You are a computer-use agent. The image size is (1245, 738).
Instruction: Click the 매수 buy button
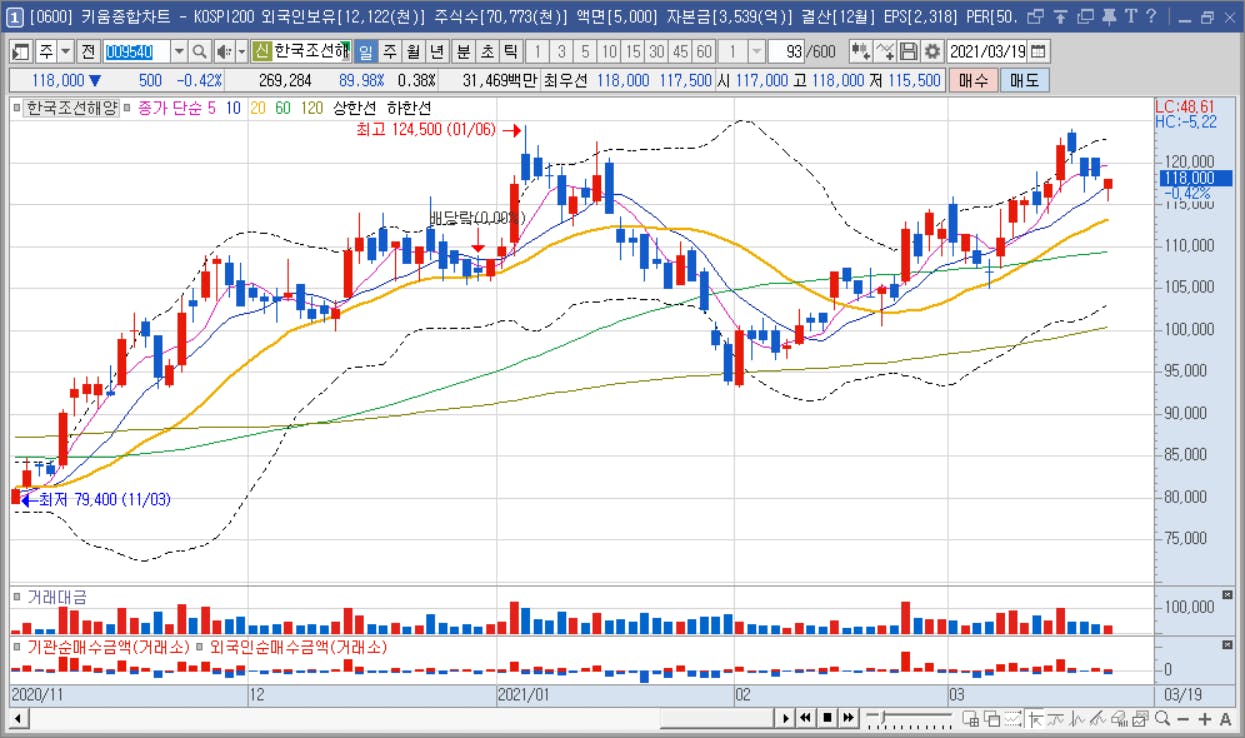(973, 81)
